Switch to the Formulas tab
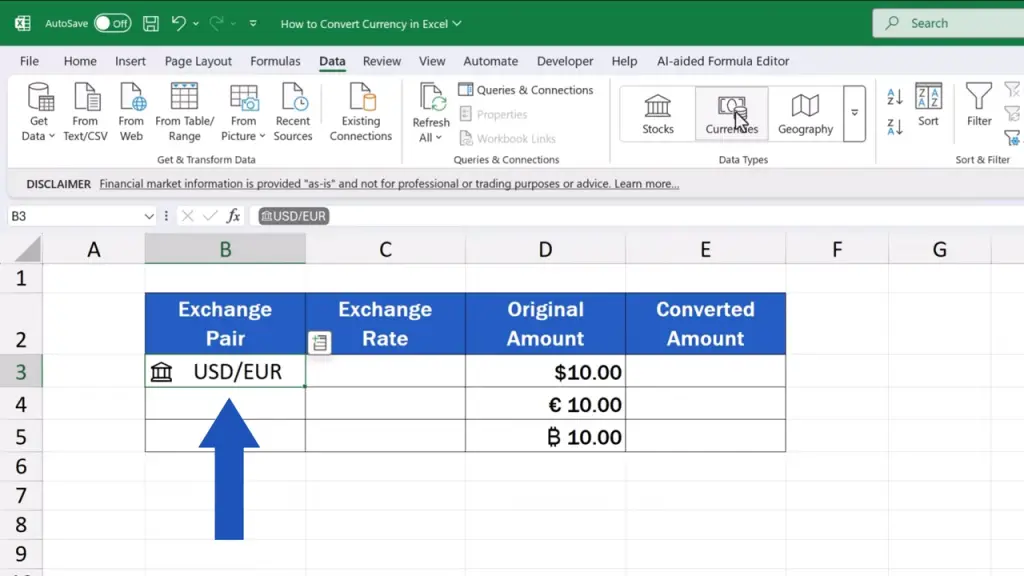 (275, 61)
